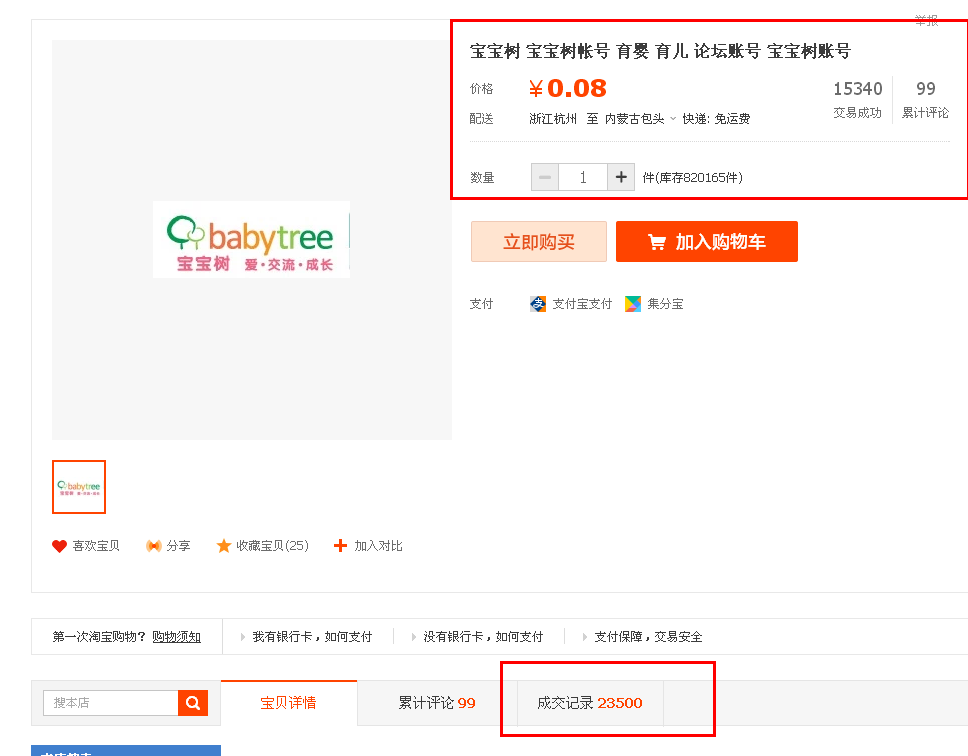This screenshot has height=756, width=968.
Task: Open the 成交记录 23500 tab
Action: click(589, 703)
